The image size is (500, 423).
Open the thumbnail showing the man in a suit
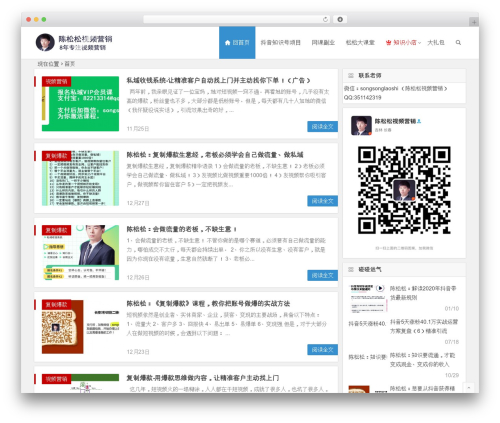[x=80, y=252]
